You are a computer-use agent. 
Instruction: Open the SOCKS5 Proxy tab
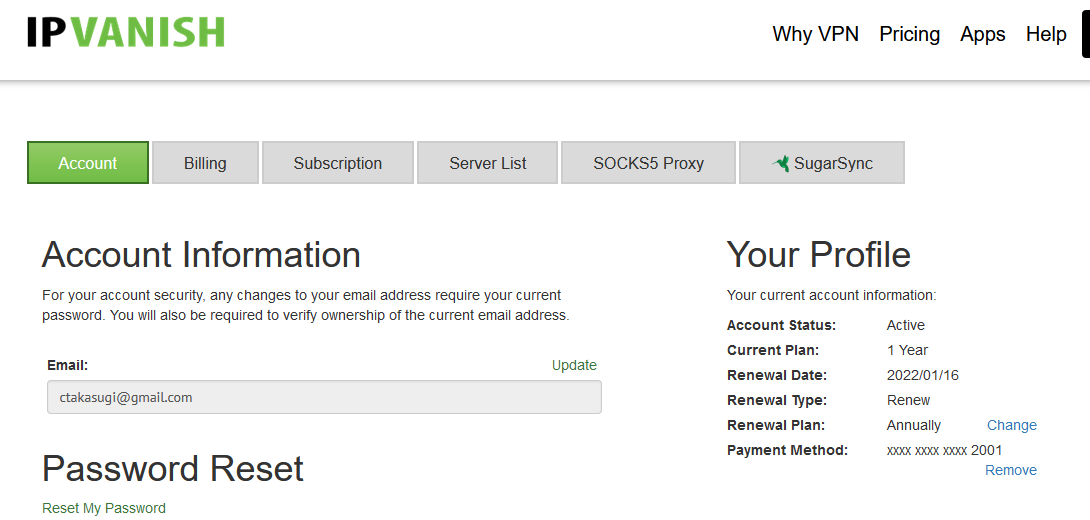[x=648, y=163]
